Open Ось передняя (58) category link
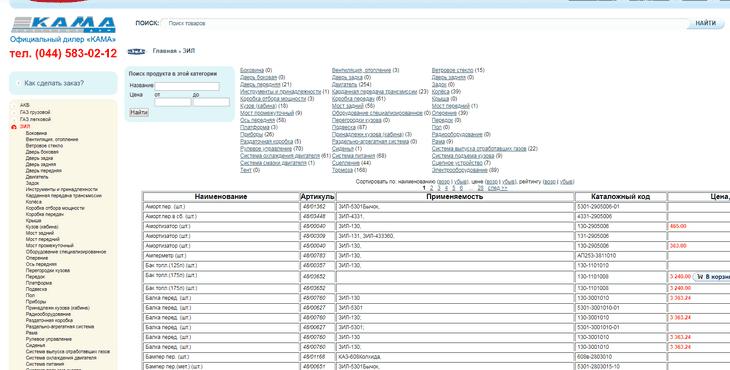 257,121
